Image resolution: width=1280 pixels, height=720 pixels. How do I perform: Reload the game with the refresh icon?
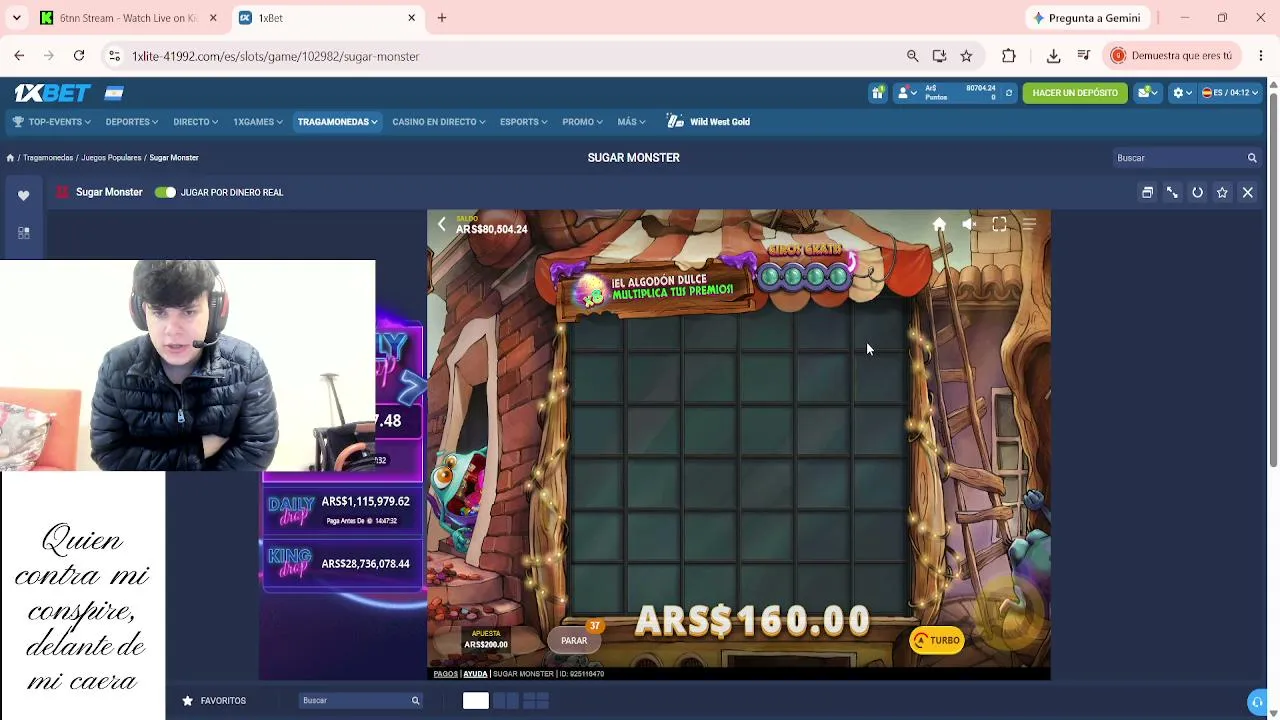click(1197, 192)
